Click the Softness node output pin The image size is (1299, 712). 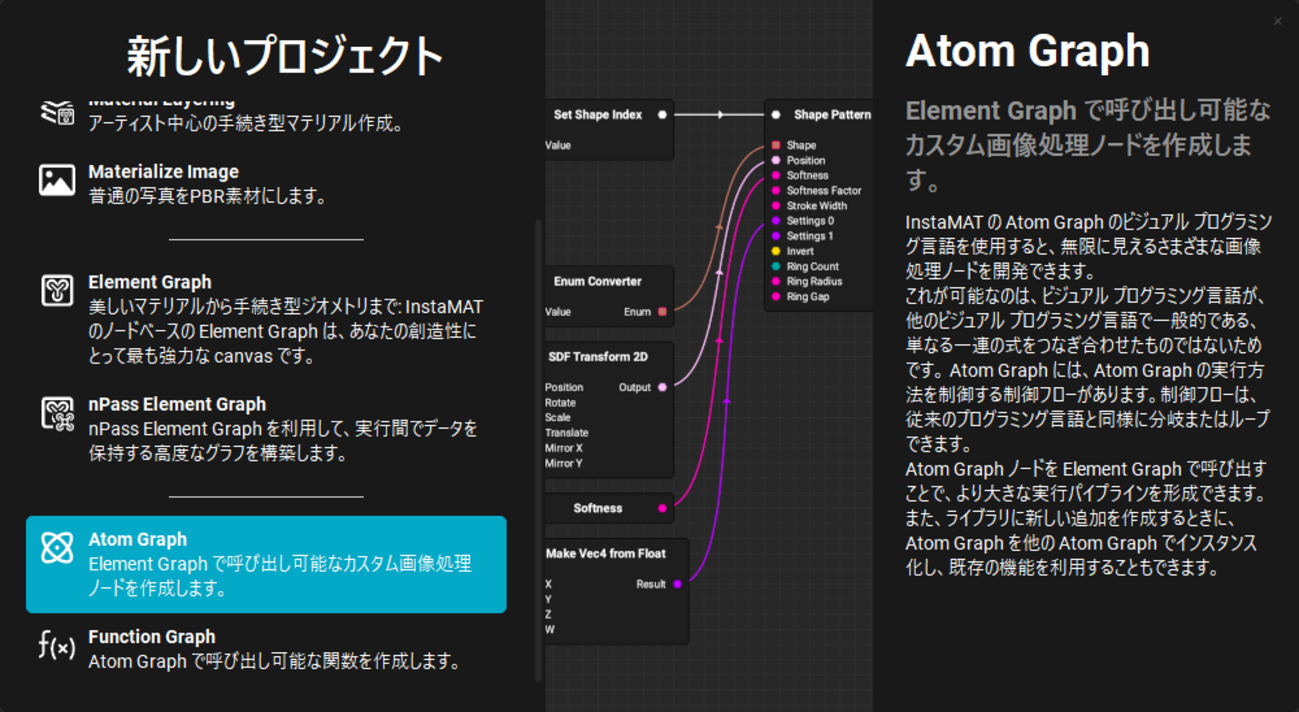[662, 509]
